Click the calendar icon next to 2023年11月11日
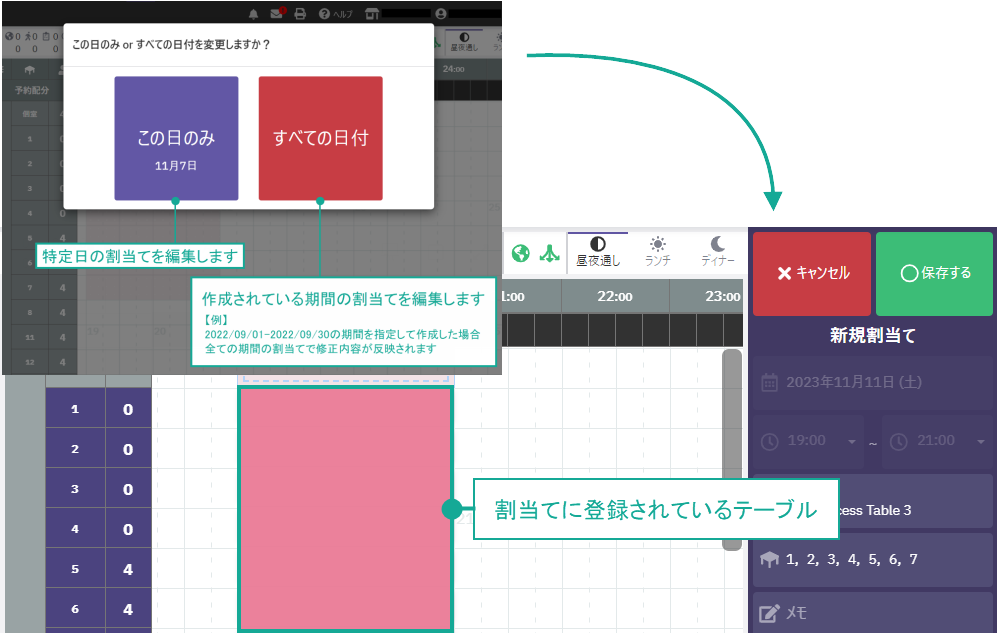Image resolution: width=997 pixels, height=633 pixels. click(768, 383)
